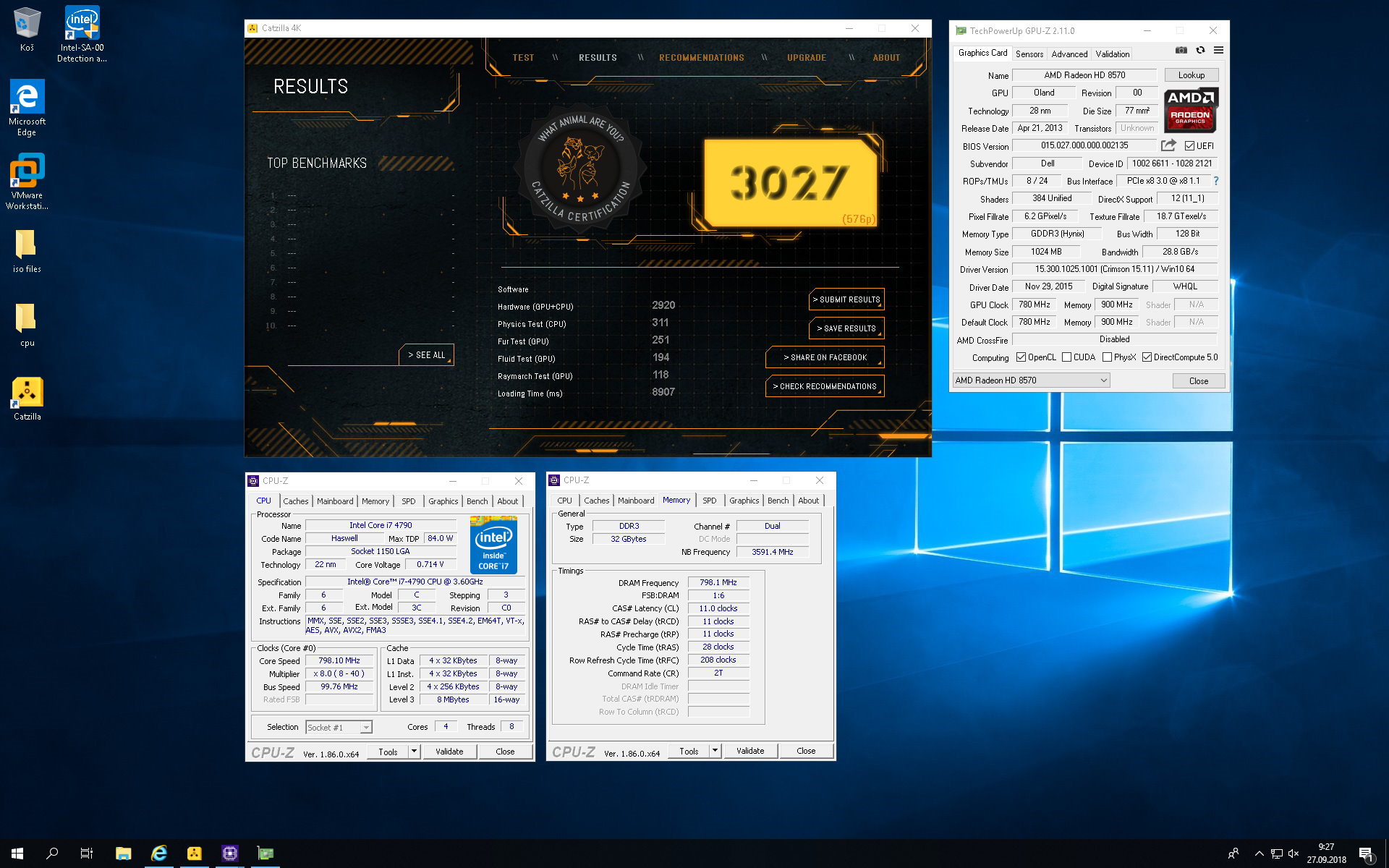Click the taskbar clock and date
This screenshot has height=868, width=1389.
[1326, 854]
